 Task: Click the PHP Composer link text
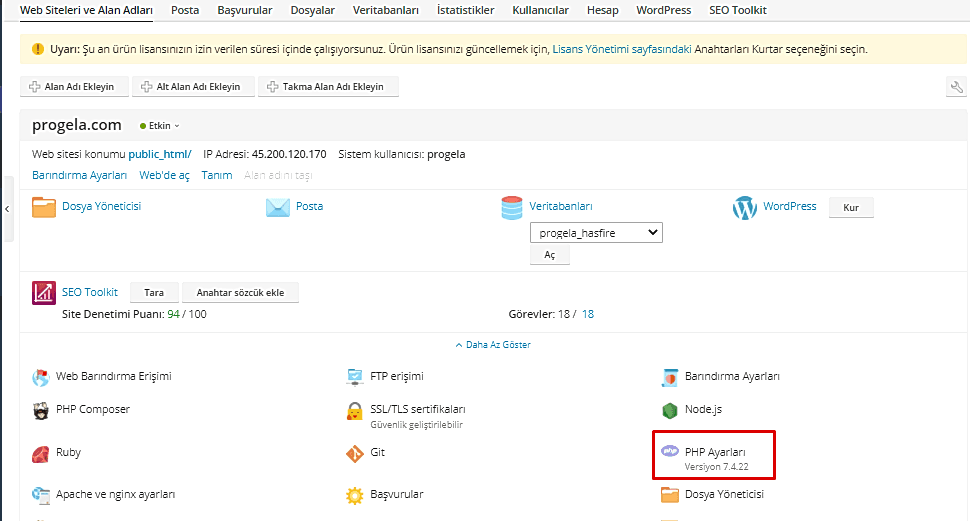click(93, 410)
